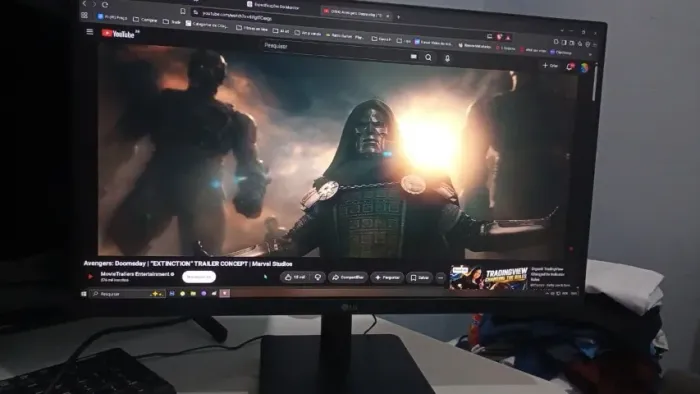
Task: Close the Avengers YouTube tab
Action: coord(388,16)
